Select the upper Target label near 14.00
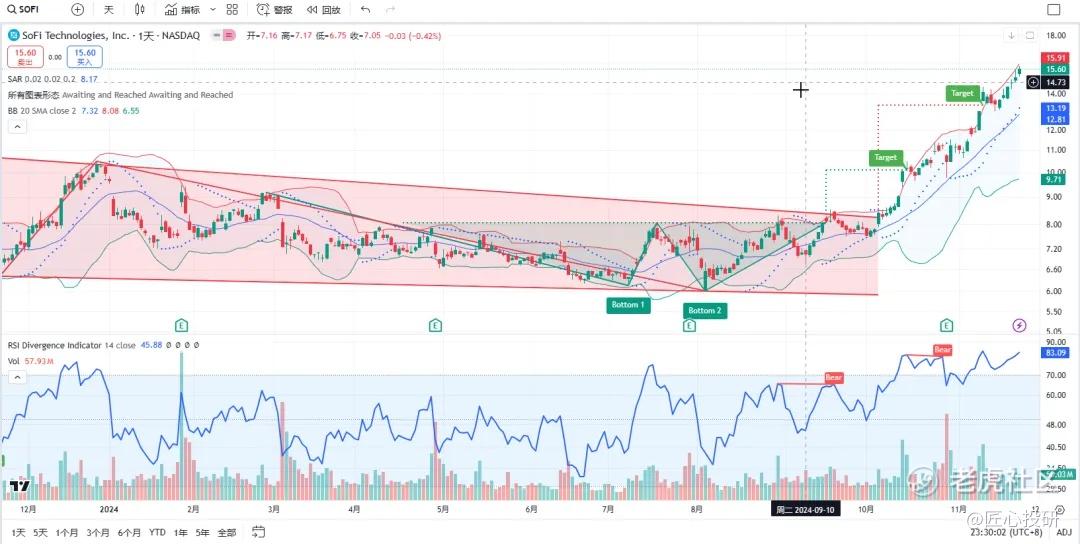Screen dimensions: 1080x544 (962, 93)
